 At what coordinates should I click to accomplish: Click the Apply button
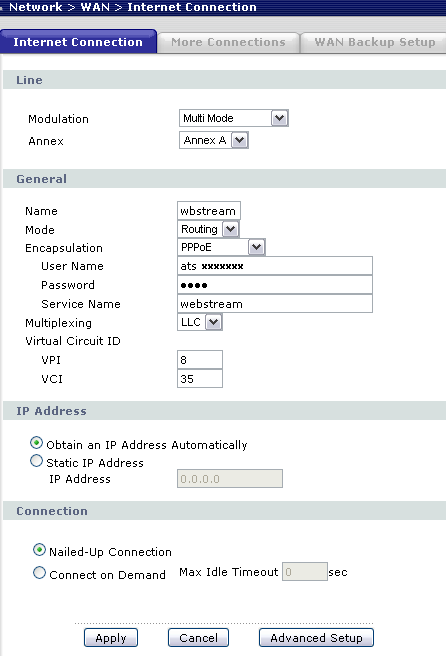point(111,638)
